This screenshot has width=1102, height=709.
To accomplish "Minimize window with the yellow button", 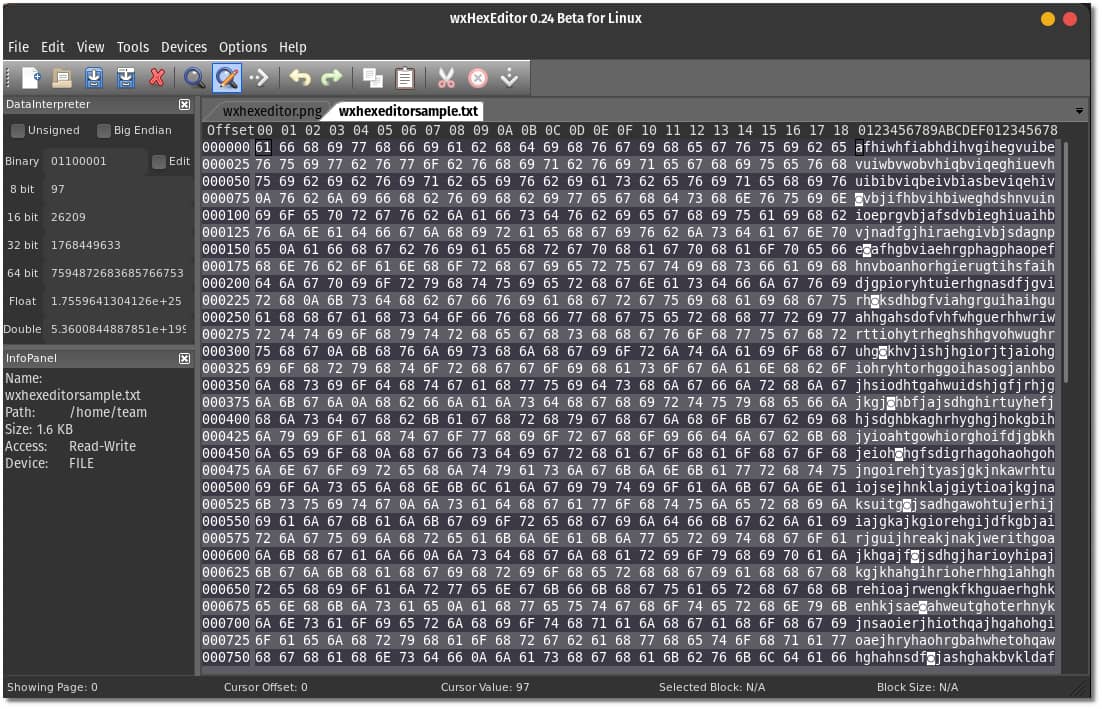I will (1047, 19).
